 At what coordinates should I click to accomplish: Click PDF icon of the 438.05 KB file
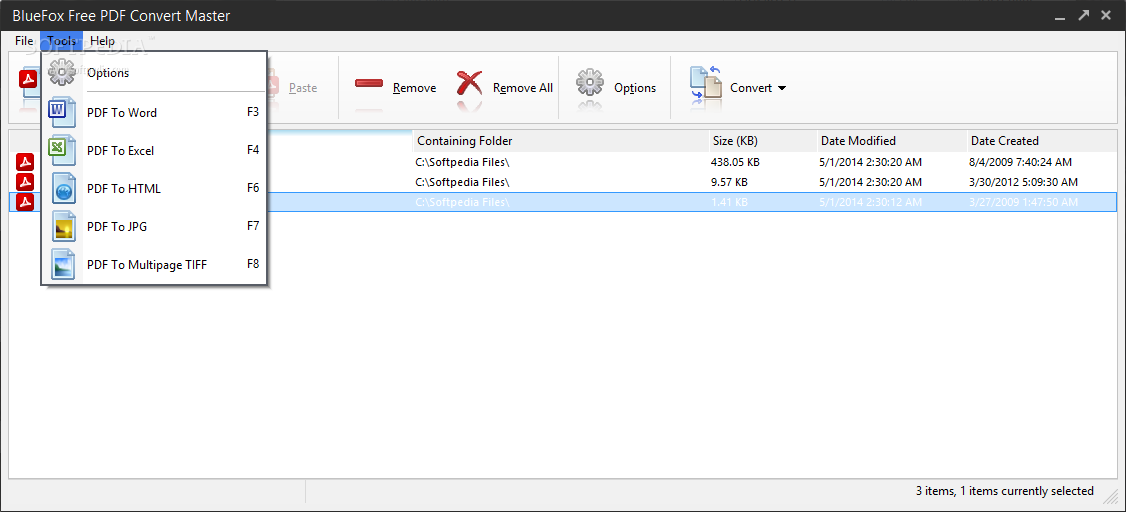coord(25,162)
